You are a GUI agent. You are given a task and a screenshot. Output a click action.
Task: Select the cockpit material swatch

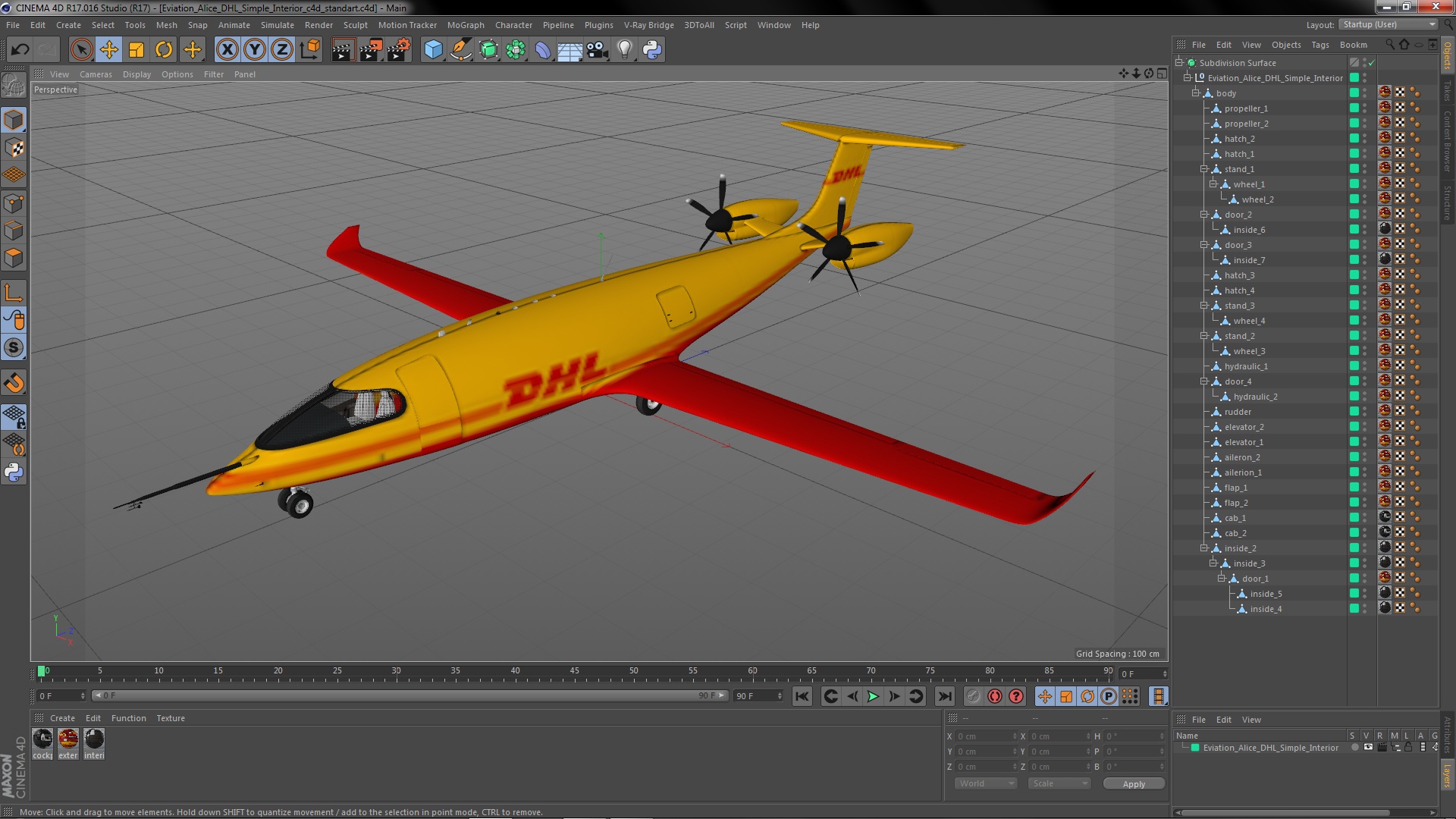click(x=42, y=743)
